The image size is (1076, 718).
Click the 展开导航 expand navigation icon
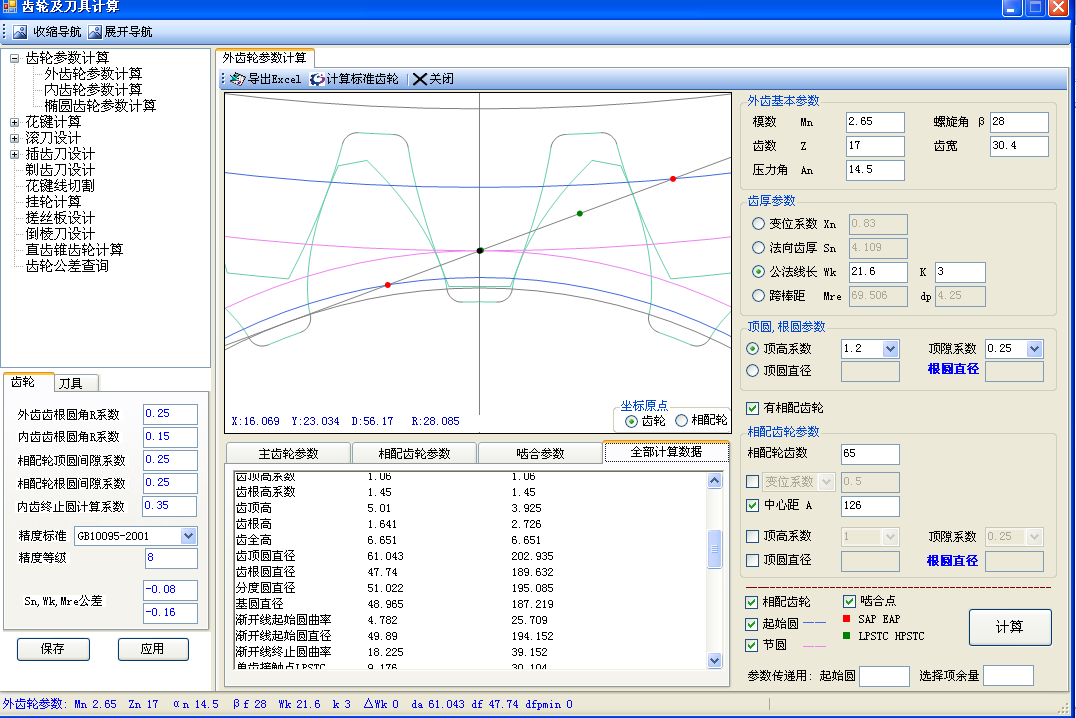click(94, 32)
